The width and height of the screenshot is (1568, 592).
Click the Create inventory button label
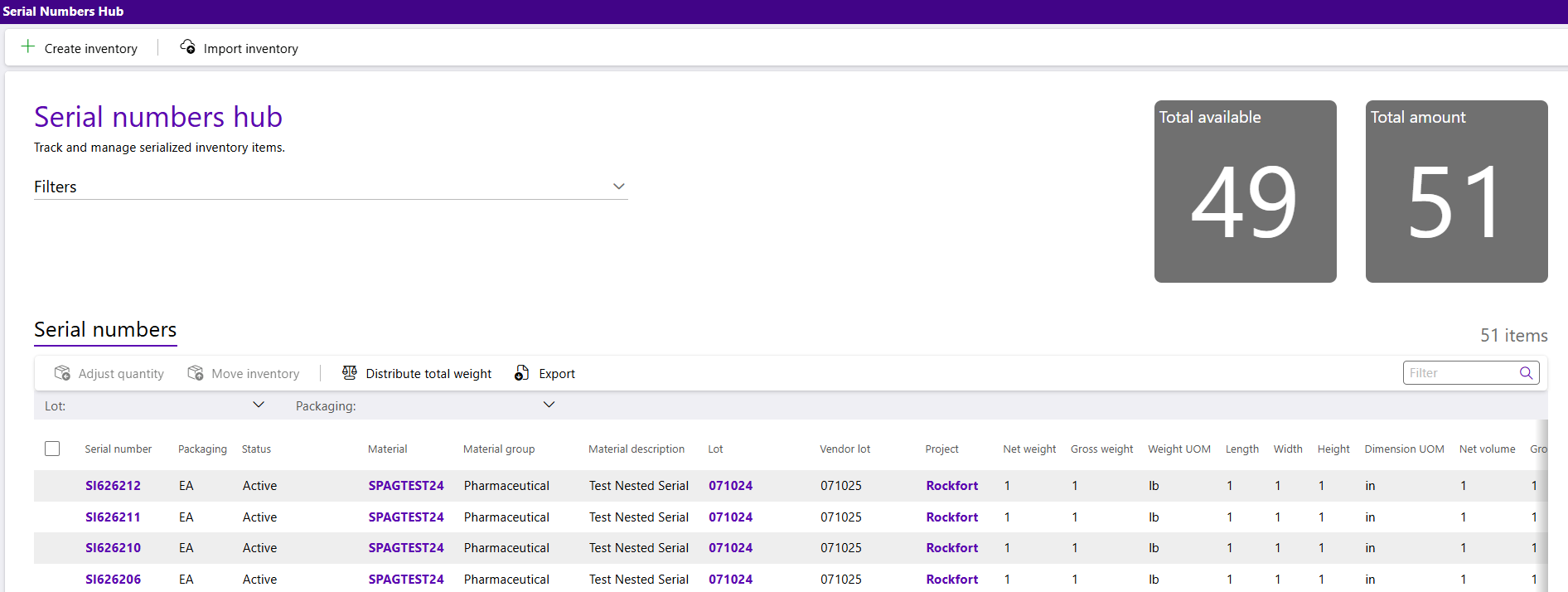[91, 49]
